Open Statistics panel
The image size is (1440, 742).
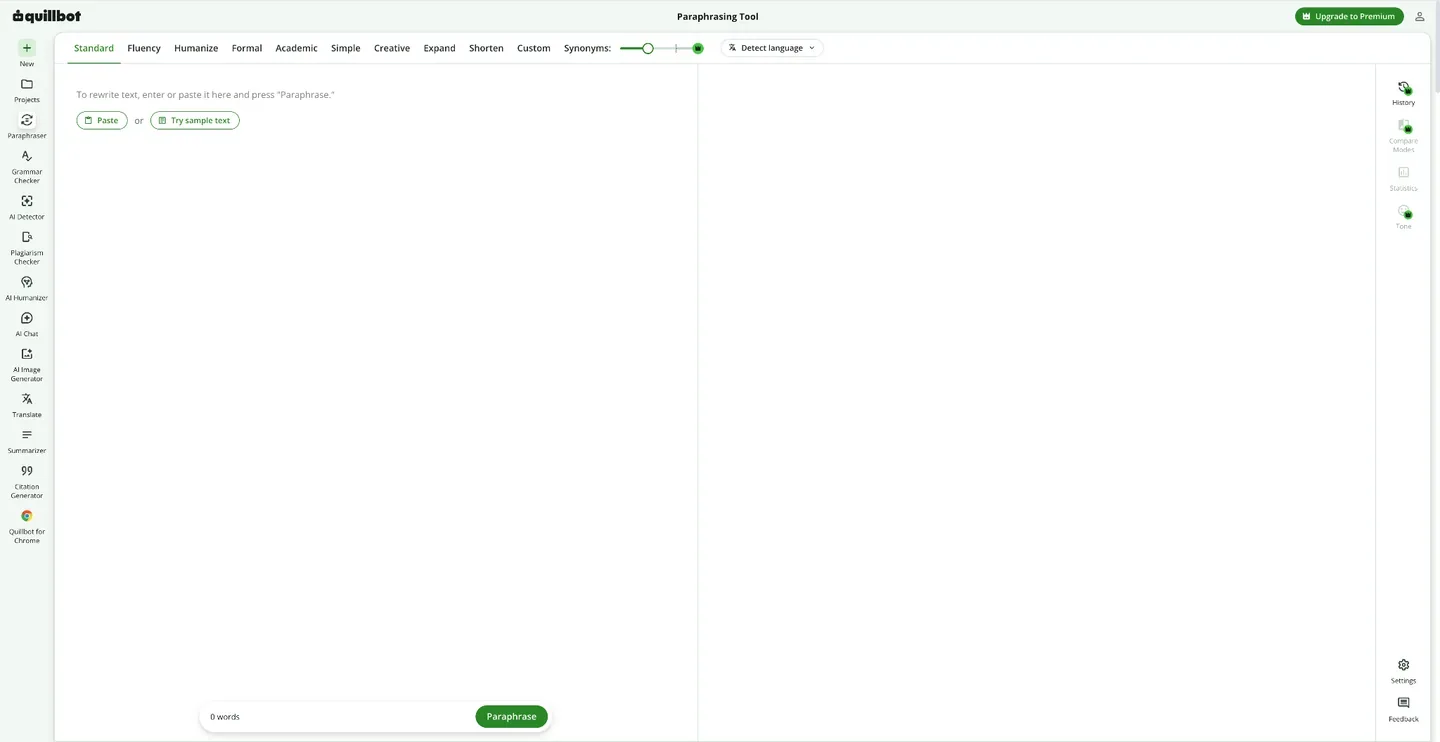coord(1404,179)
